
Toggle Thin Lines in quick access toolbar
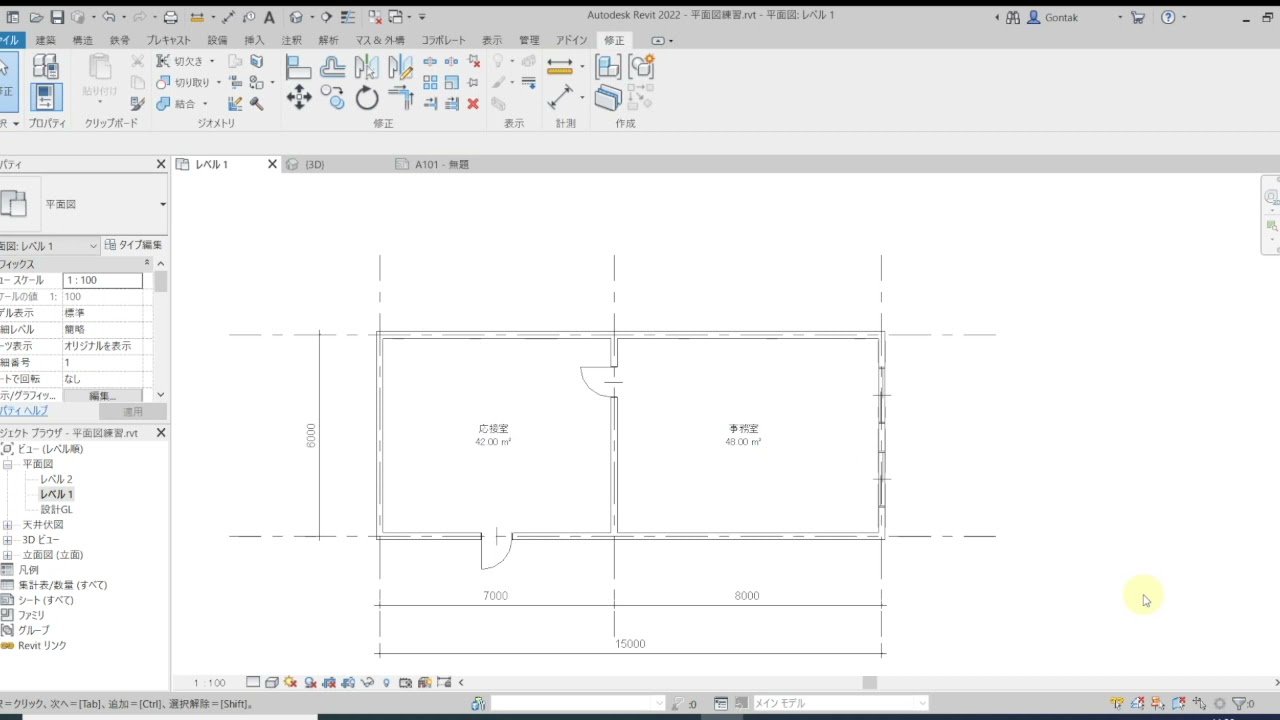coord(346,17)
